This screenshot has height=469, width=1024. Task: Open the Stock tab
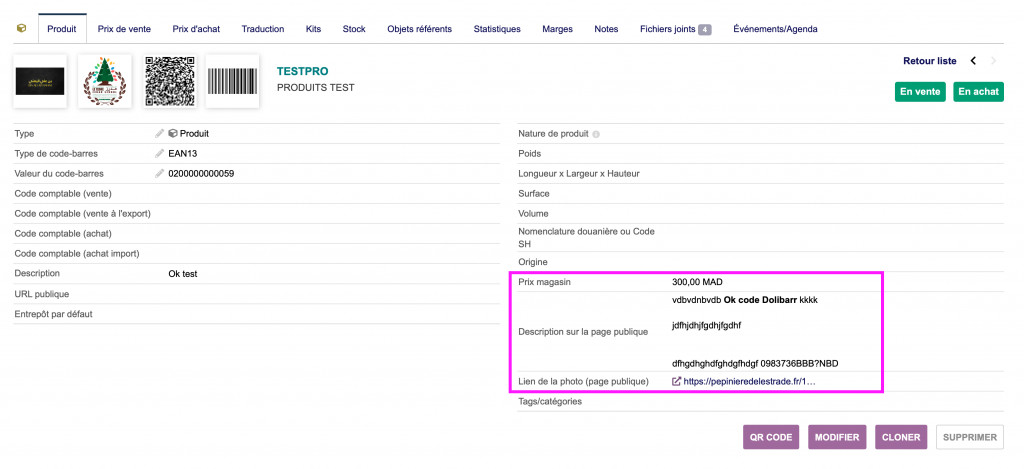click(354, 29)
